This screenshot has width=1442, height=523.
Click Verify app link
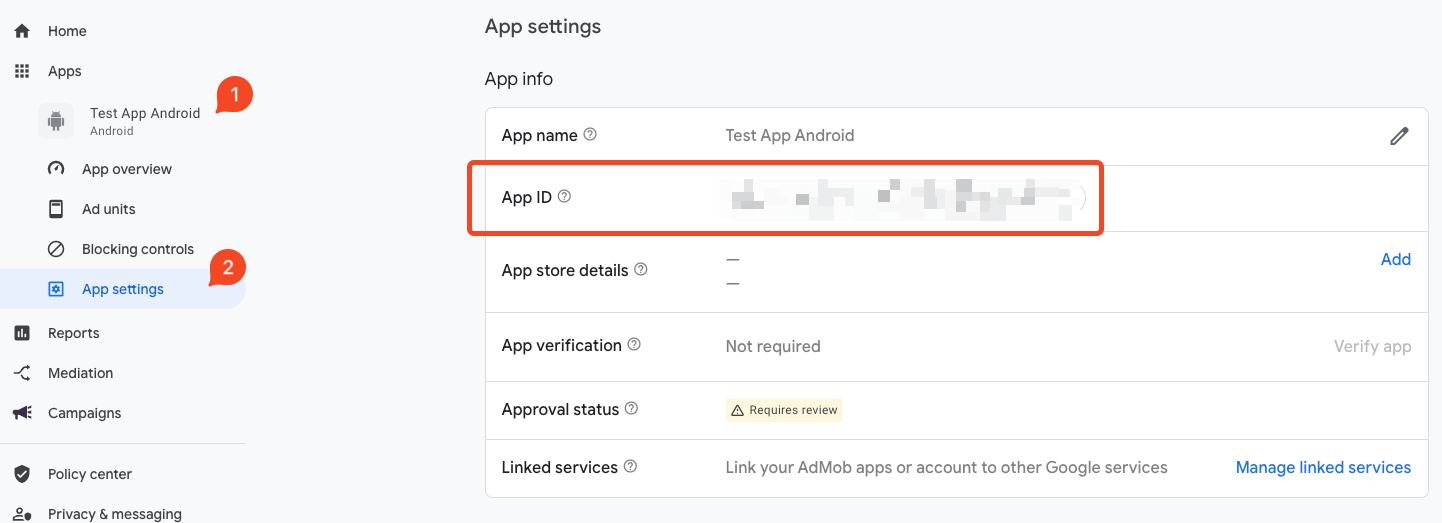coord(1372,347)
